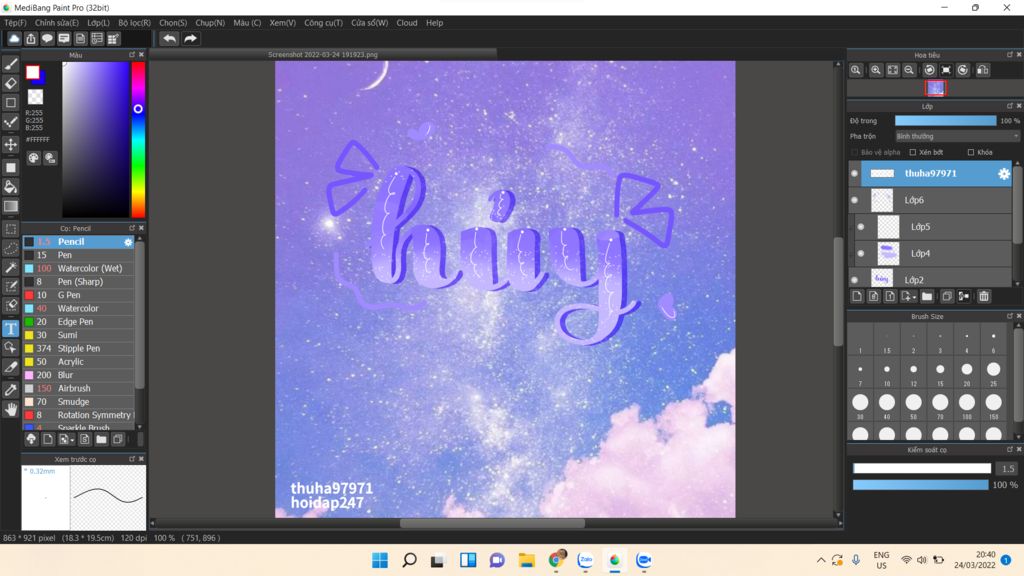
Task: Enable the Khóa checkbox
Action: tap(970, 152)
